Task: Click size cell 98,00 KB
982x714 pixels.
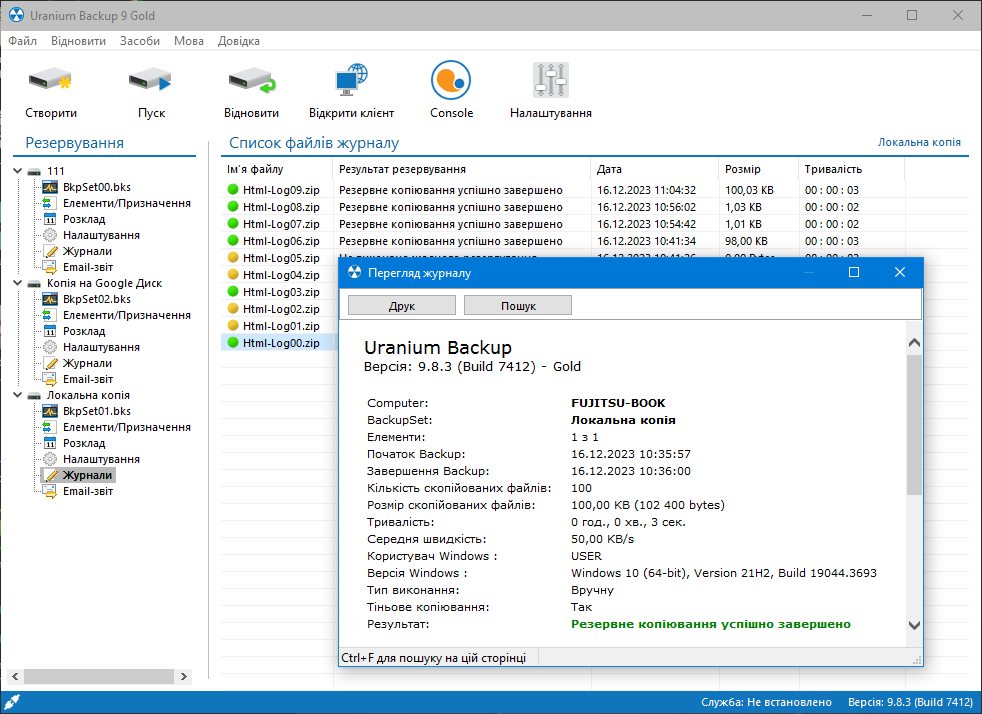Action: pos(746,241)
